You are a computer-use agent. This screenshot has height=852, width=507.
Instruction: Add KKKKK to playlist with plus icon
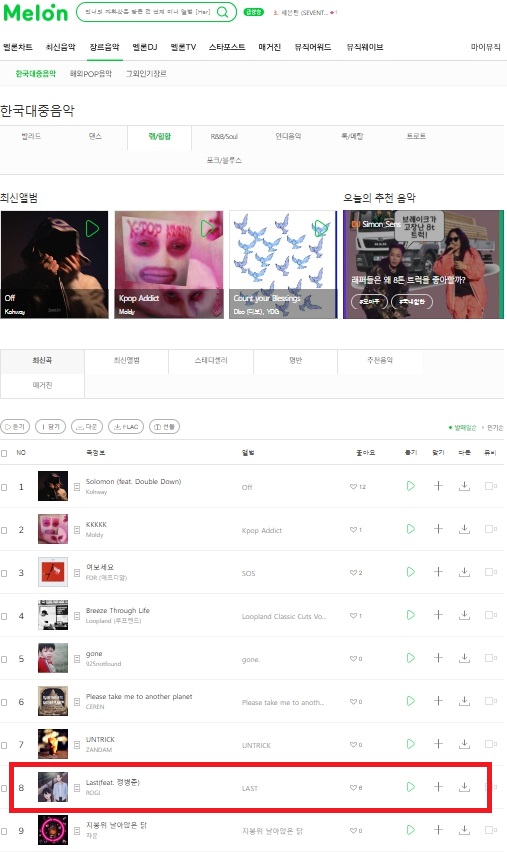(x=438, y=529)
